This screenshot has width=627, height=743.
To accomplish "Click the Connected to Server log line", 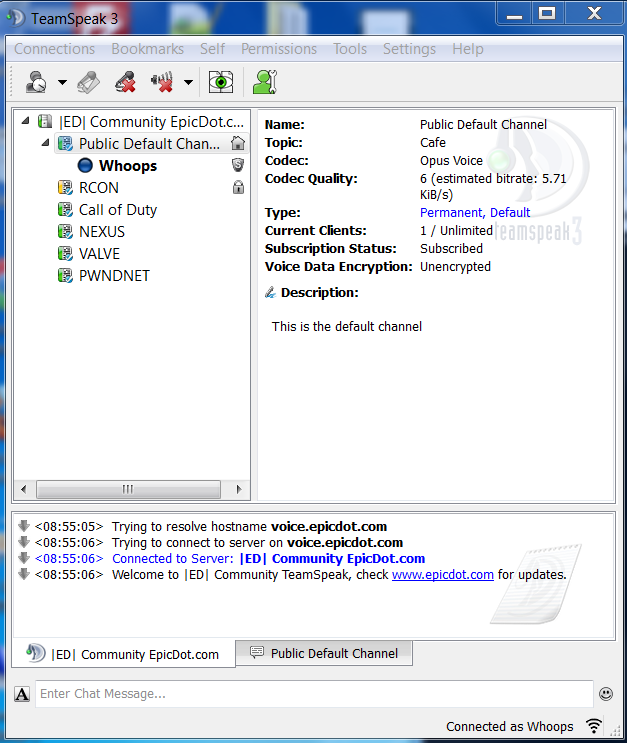I will coord(268,559).
